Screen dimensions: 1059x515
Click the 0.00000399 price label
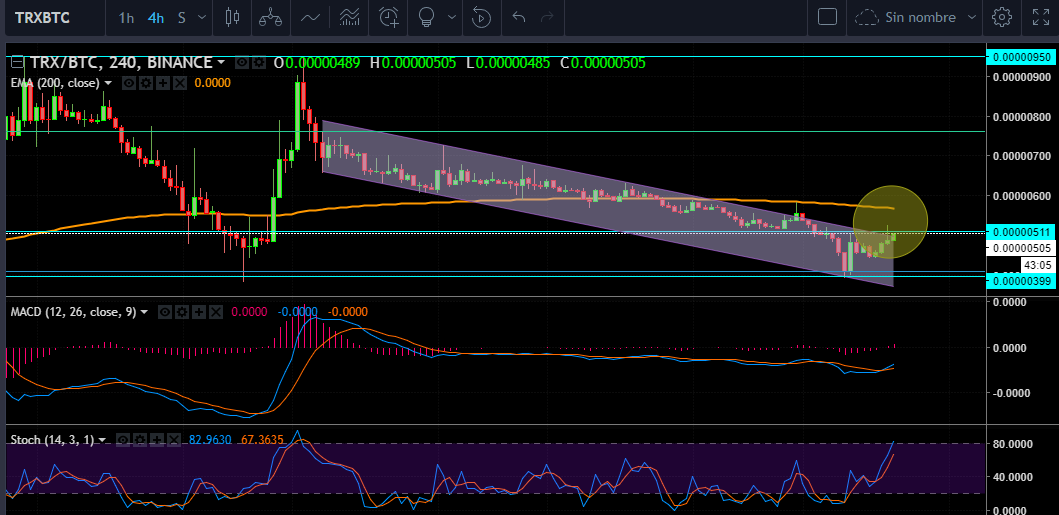(1020, 280)
